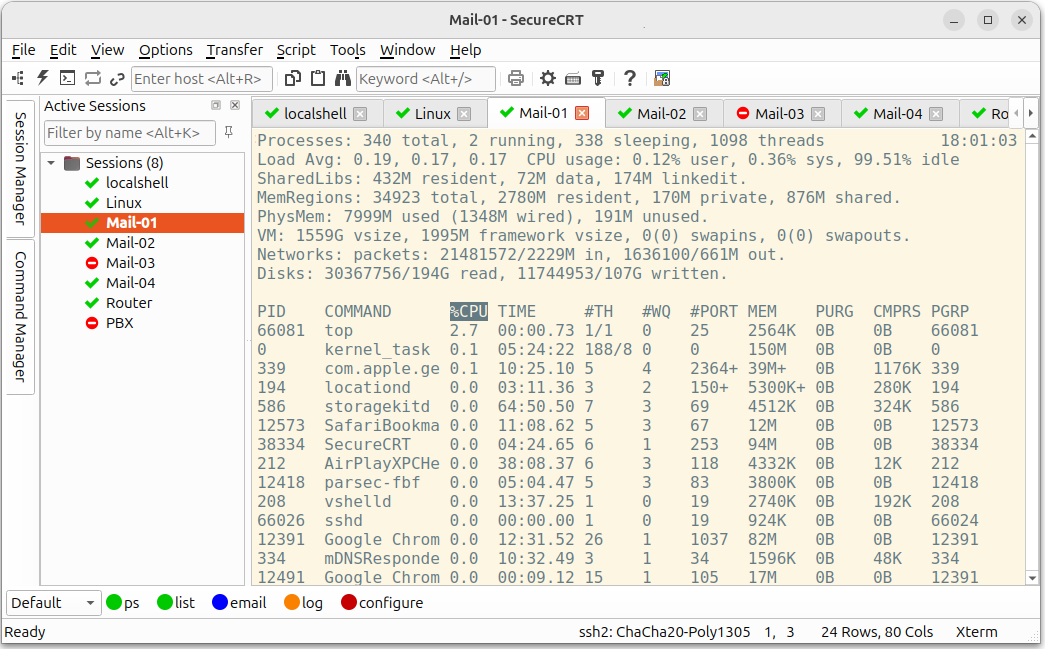Click the SecureFX lock window icon

click(662, 79)
